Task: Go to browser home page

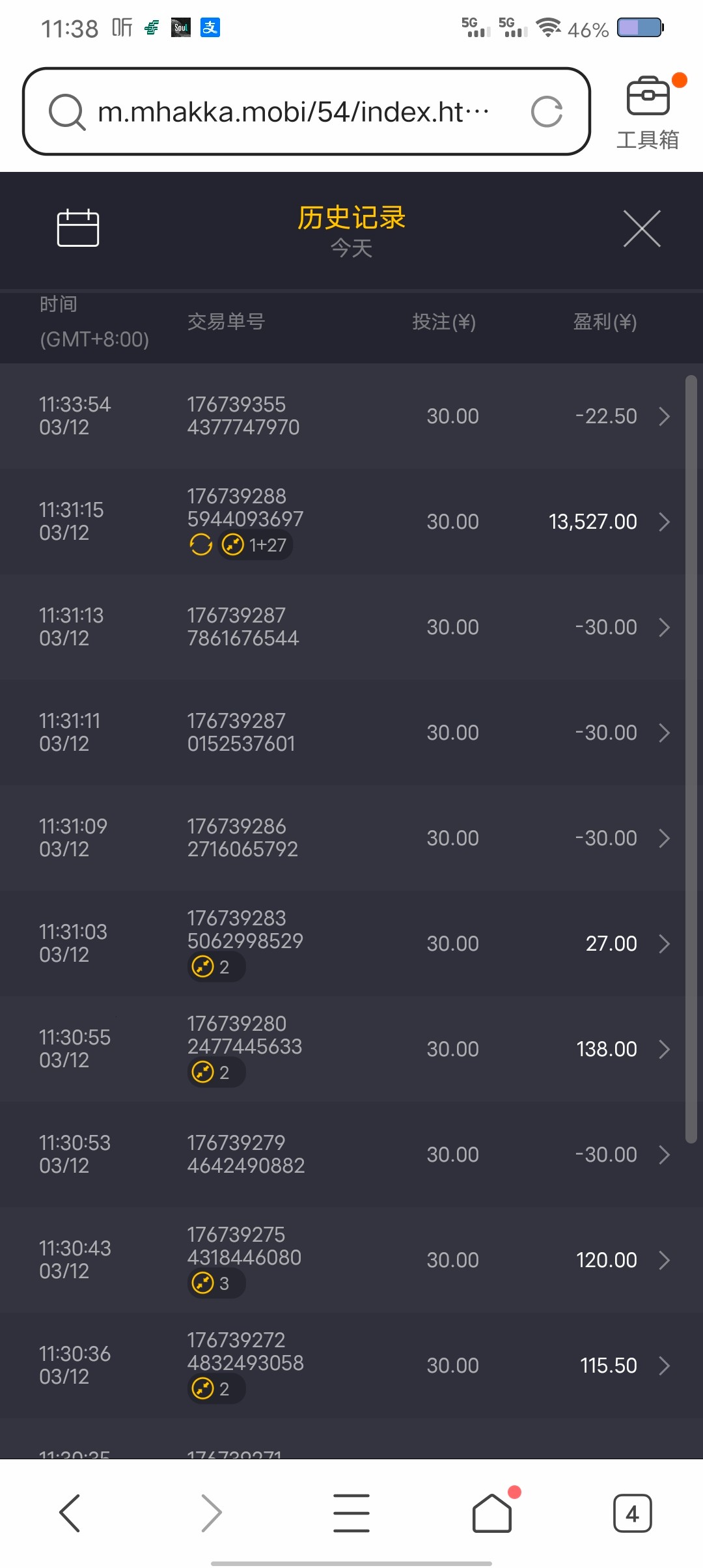Action: (492, 1513)
